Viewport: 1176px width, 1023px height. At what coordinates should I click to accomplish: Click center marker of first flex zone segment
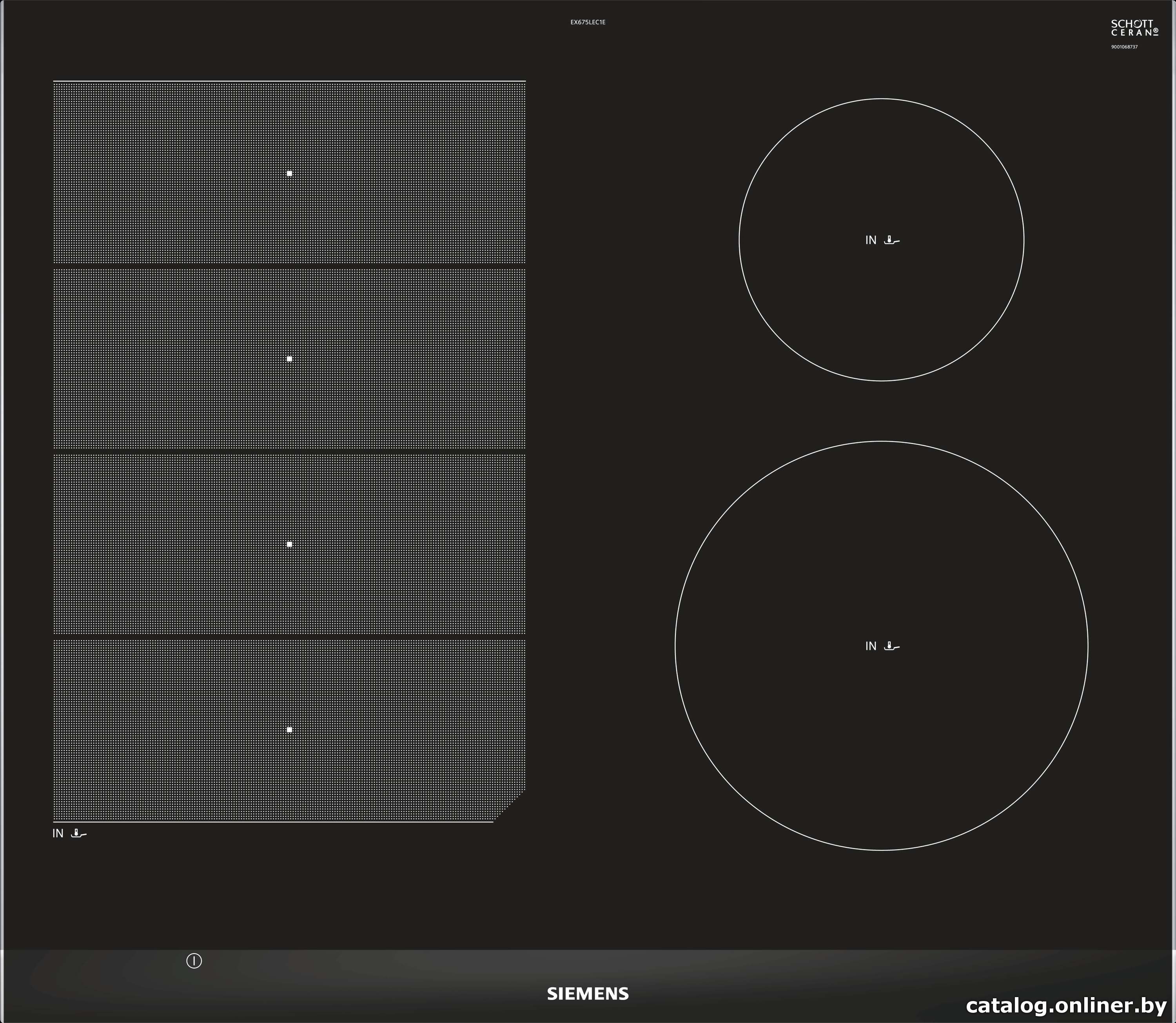289,173
